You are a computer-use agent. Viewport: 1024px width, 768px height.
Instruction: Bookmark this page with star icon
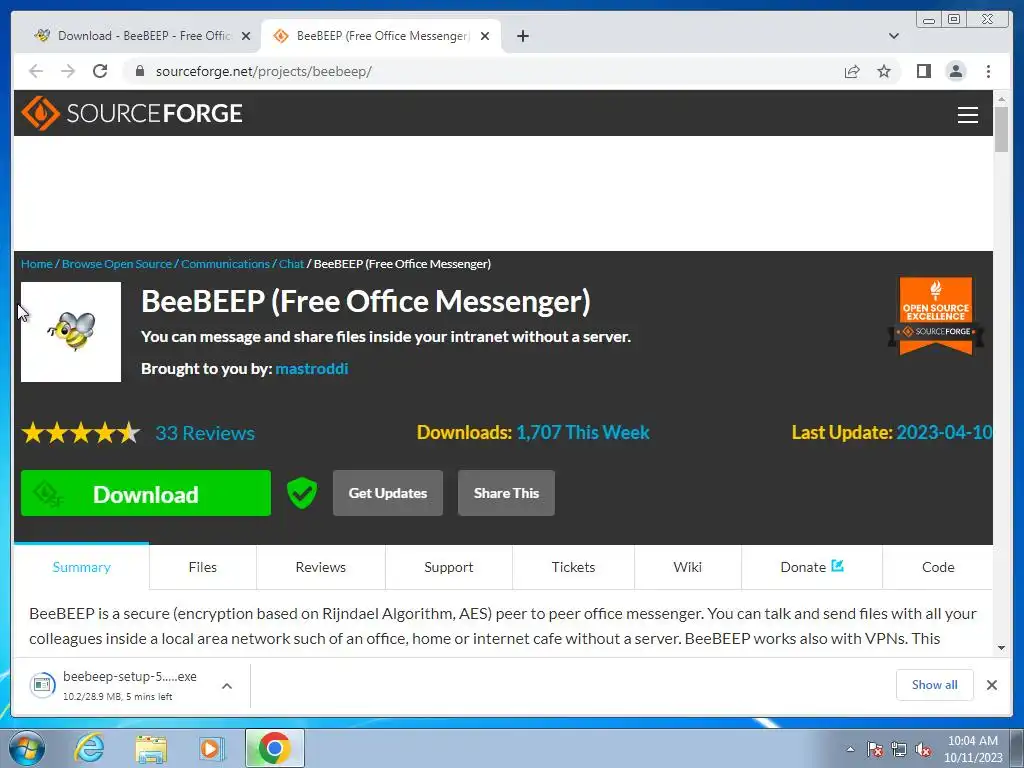884,71
